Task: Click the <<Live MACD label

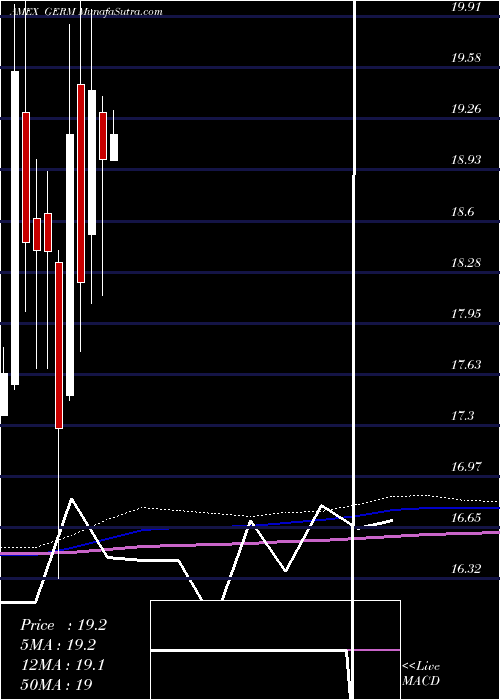Action: click(x=421, y=674)
